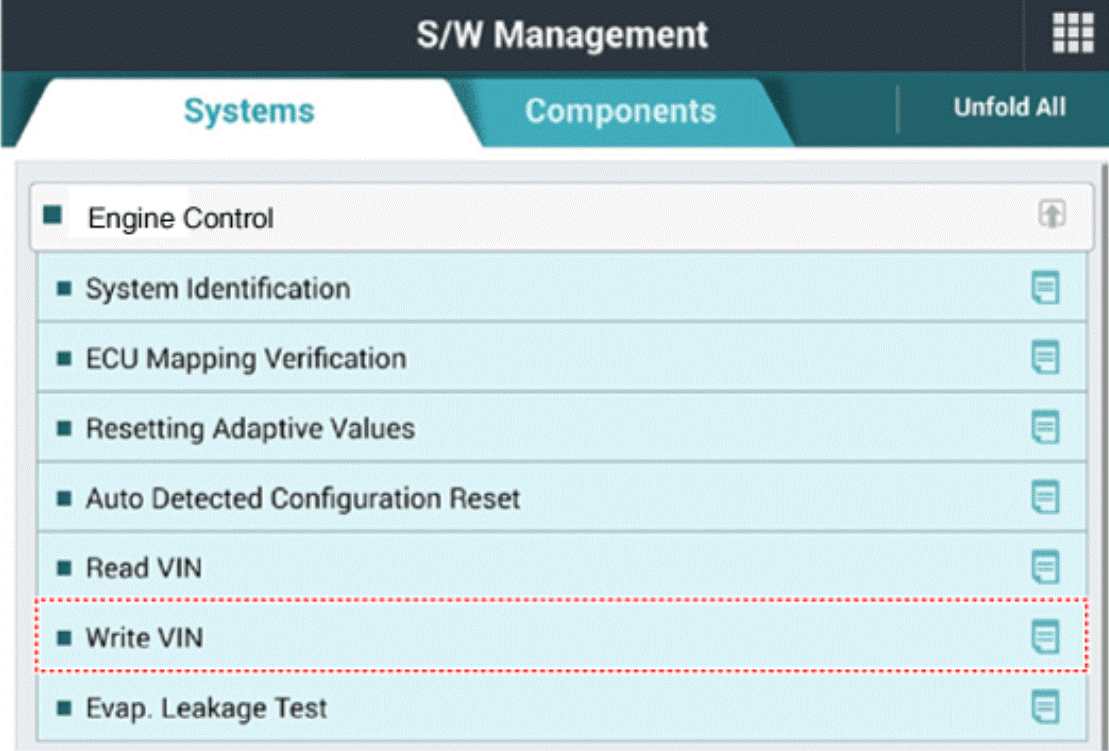Click document icon beside Read VIN

tap(1045, 568)
